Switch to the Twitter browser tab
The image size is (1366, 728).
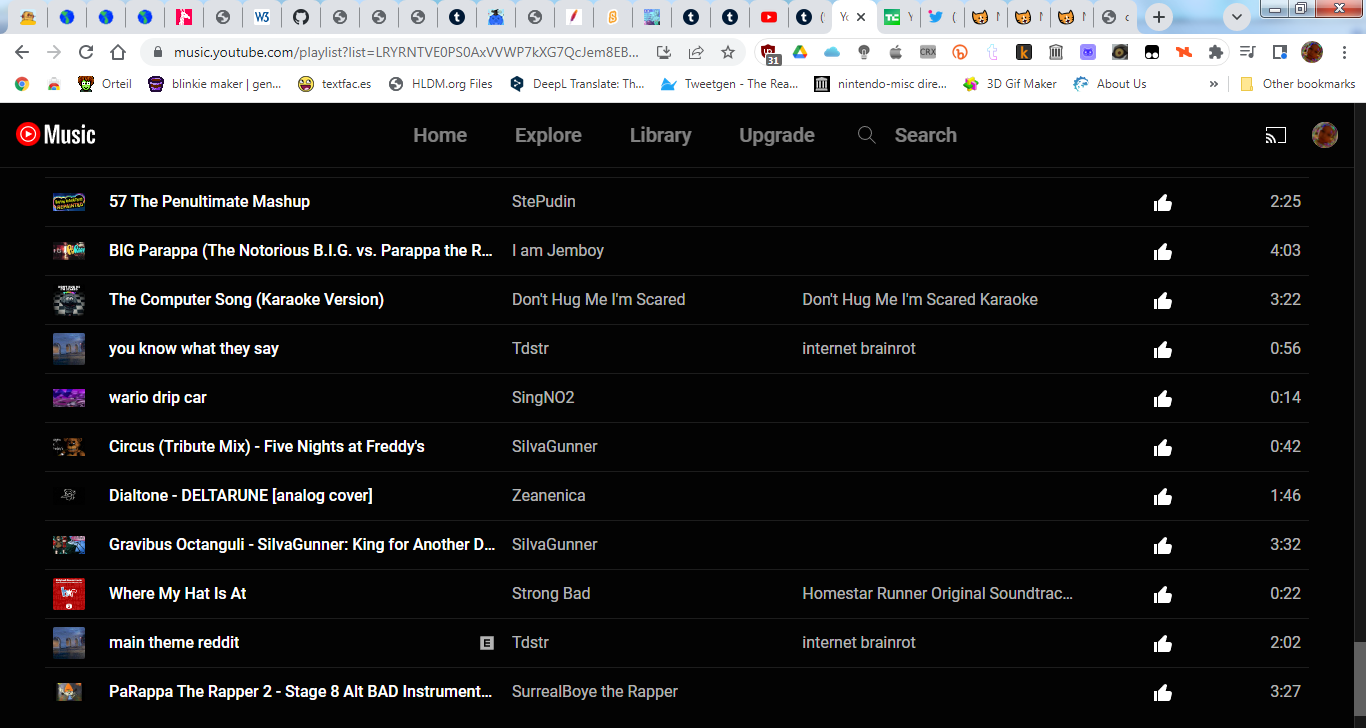(936, 17)
